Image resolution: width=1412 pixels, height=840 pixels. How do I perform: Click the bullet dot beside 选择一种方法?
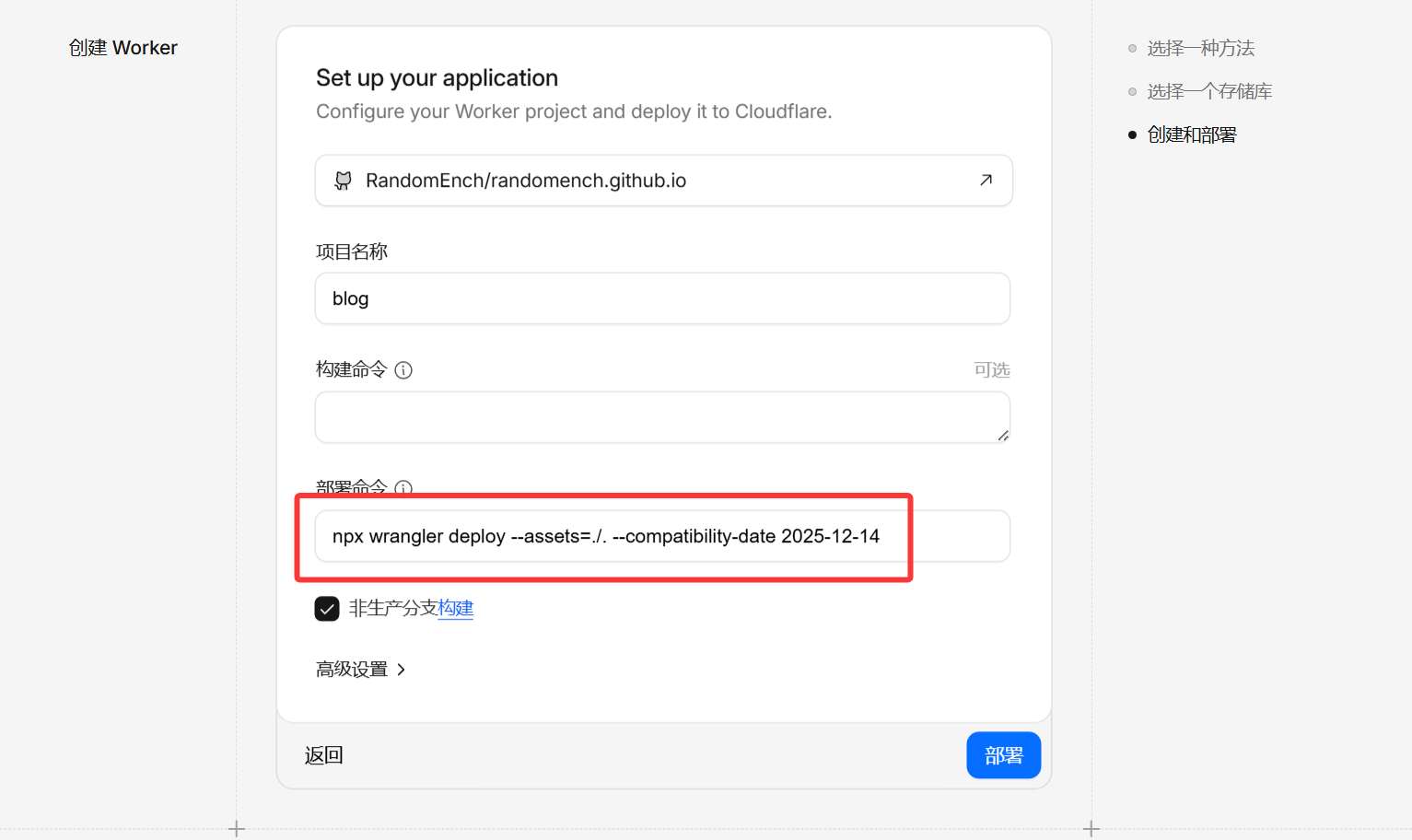1133,49
